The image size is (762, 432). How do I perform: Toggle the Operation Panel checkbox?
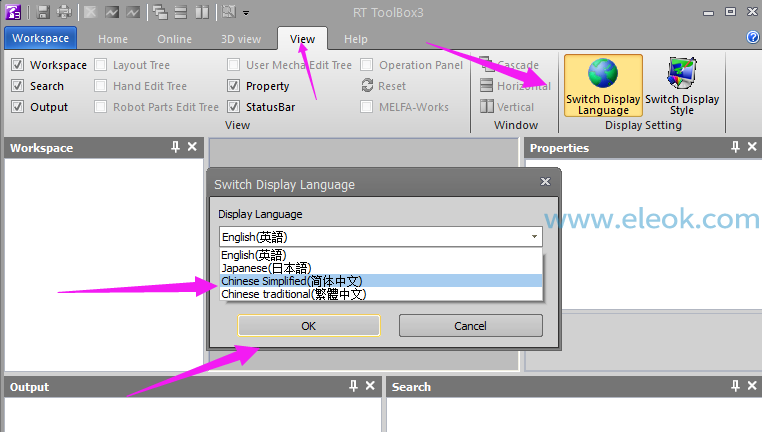coord(367,65)
